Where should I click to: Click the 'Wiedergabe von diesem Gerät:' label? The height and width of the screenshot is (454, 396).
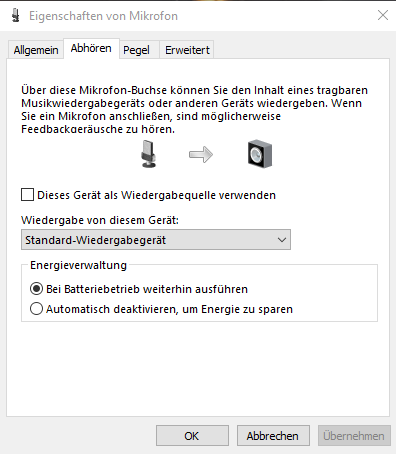100,220
